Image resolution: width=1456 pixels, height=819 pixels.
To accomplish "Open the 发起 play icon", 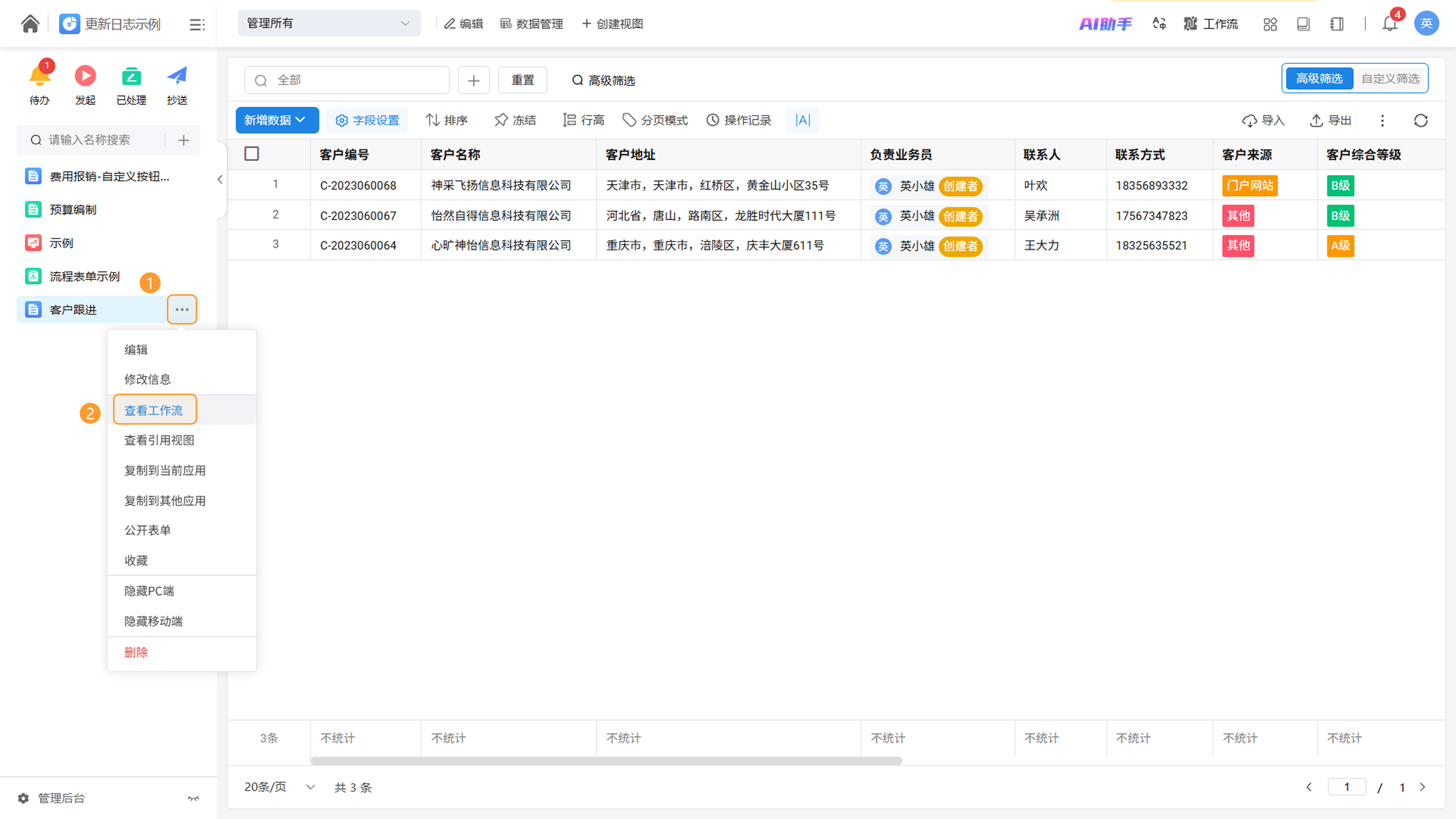I will (85, 75).
